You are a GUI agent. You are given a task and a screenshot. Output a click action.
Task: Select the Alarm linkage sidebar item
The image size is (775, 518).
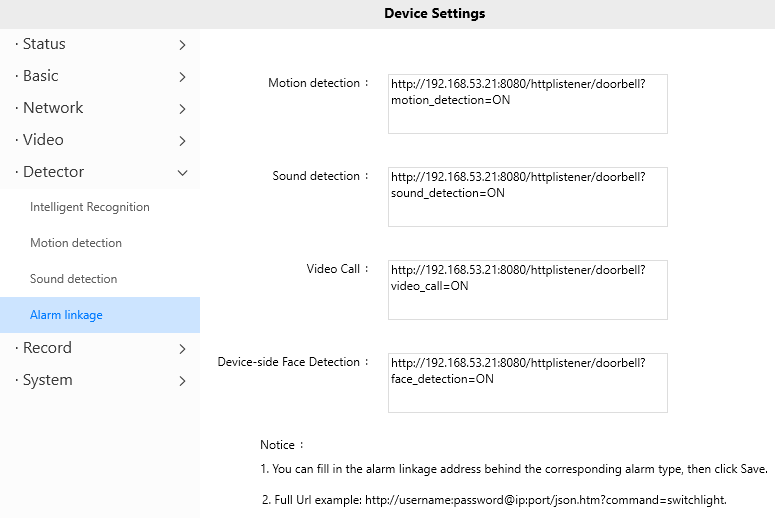pyautogui.click(x=66, y=315)
